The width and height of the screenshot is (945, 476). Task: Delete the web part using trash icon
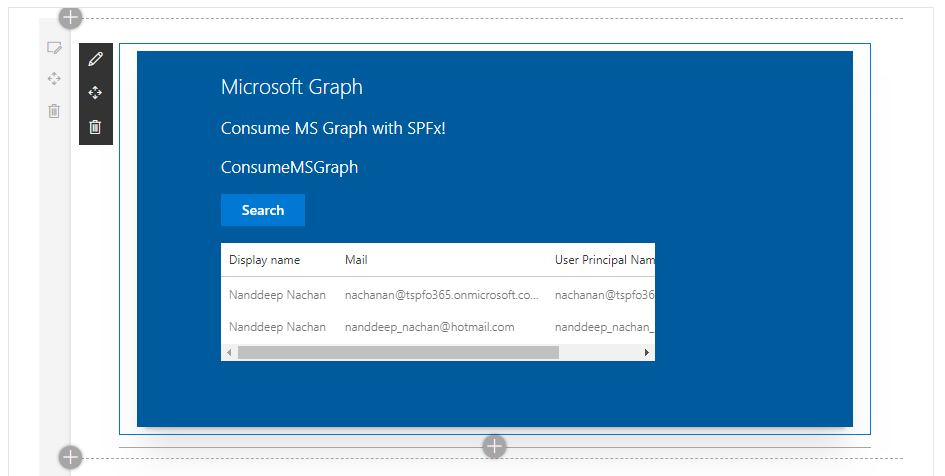[x=95, y=127]
